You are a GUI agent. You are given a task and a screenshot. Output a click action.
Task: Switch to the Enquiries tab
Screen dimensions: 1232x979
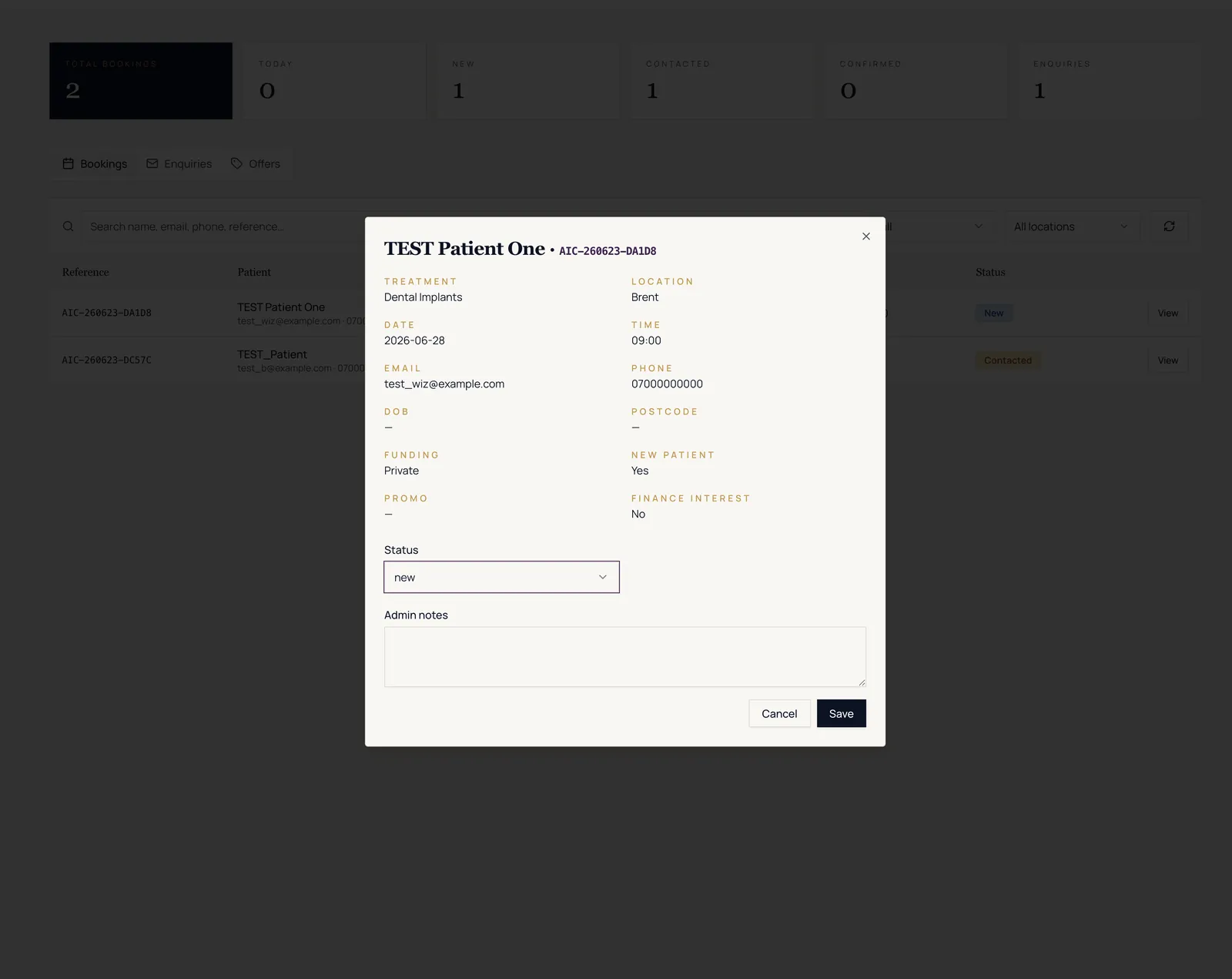tap(179, 164)
